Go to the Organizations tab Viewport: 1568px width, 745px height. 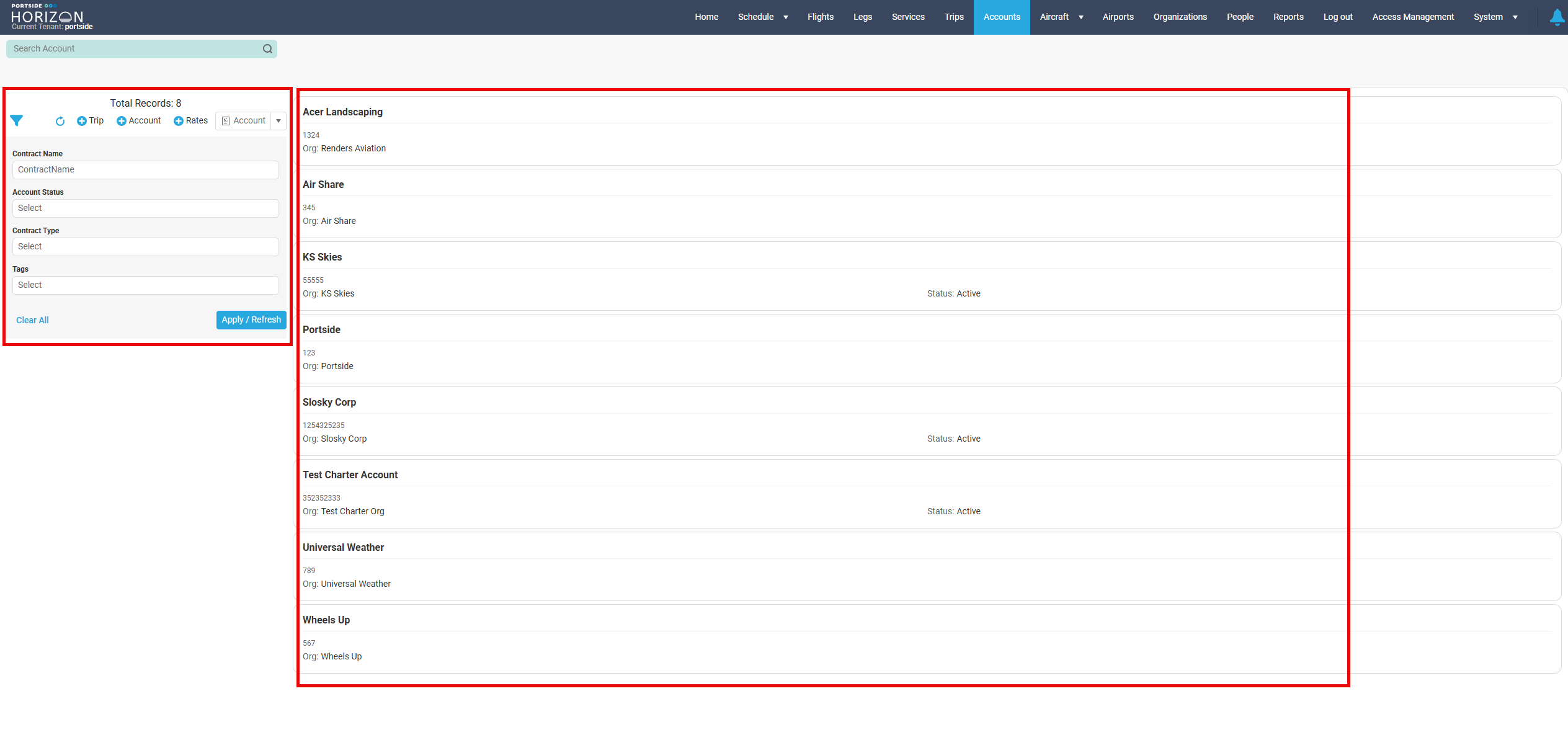pyautogui.click(x=1180, y=17)
